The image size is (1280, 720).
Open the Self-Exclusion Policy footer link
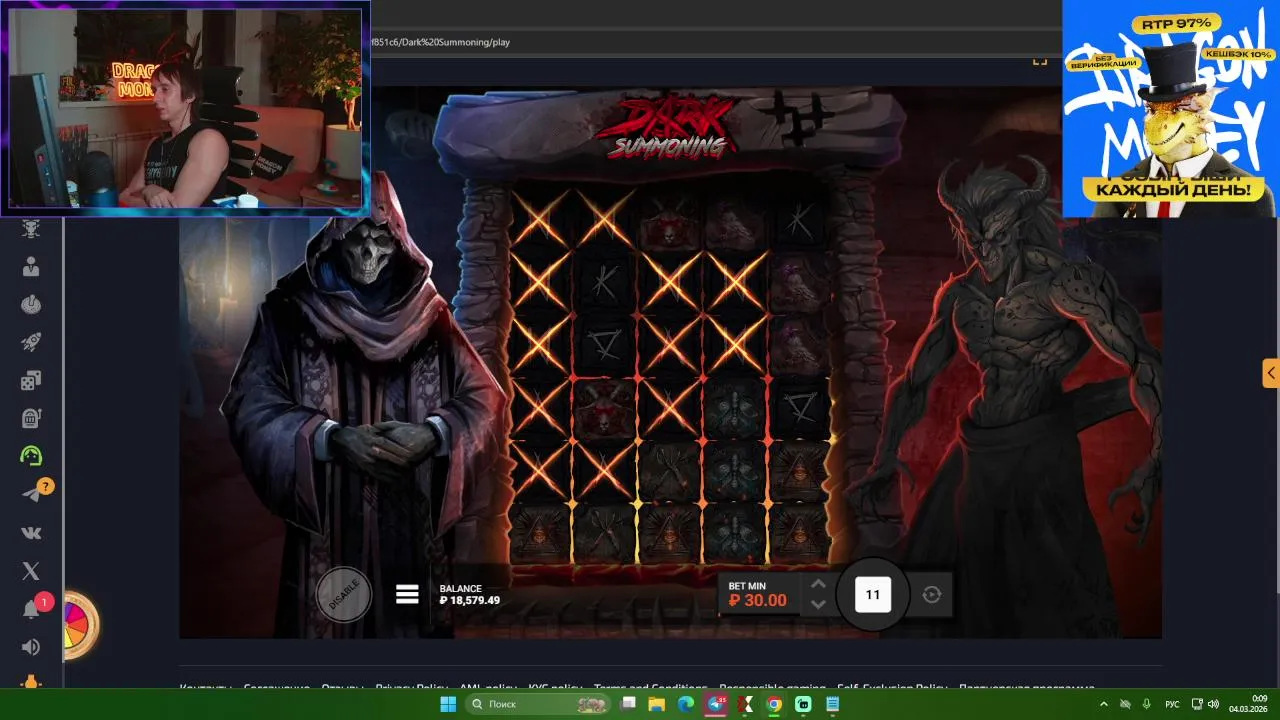coord(892,688)
